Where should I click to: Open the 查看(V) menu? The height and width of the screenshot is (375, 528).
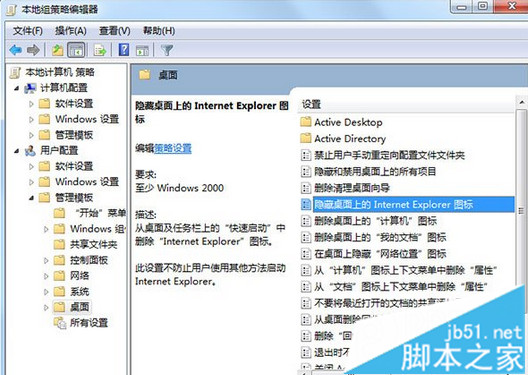click(x=114, y=31)
